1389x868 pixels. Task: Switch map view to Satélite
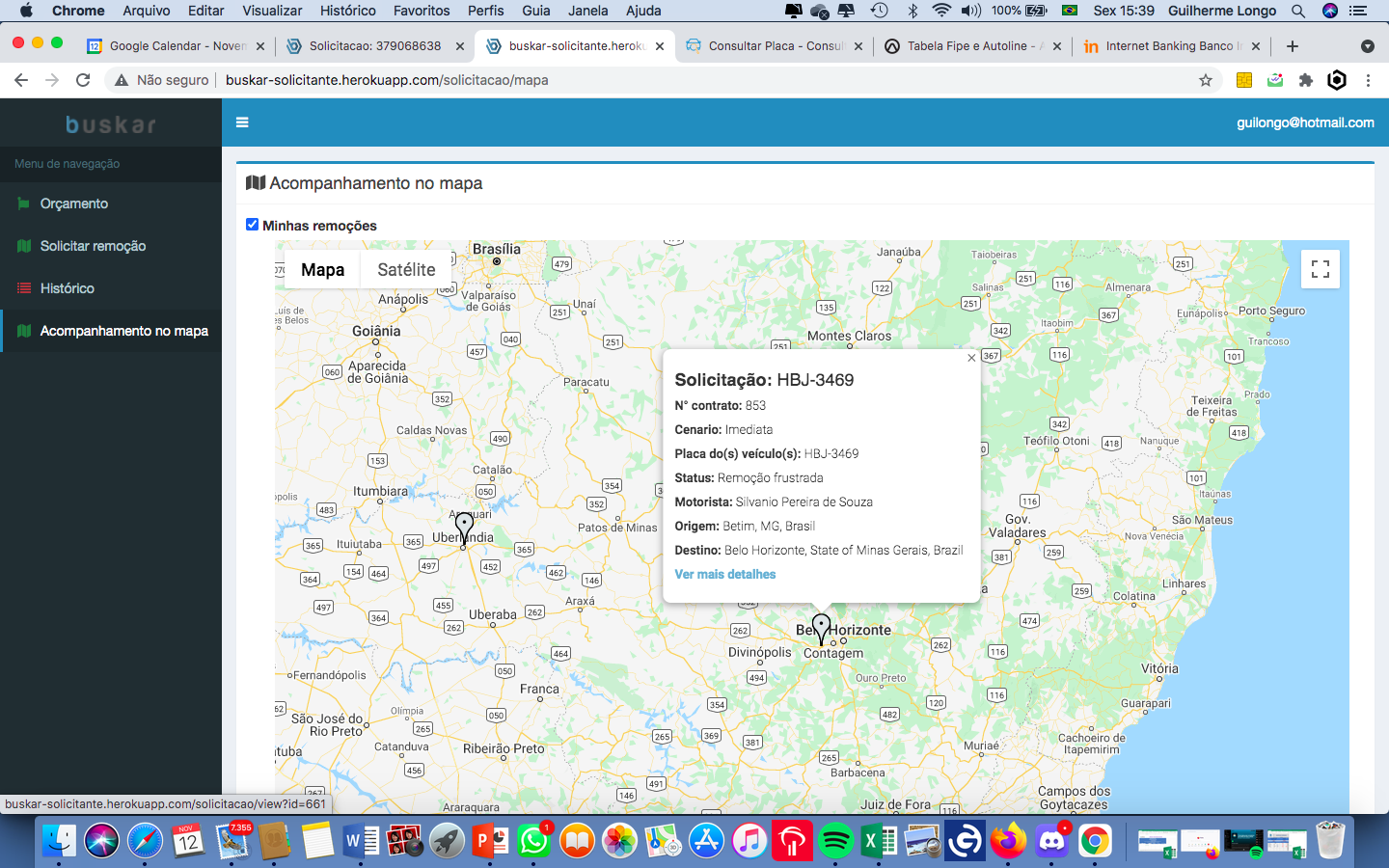406,270
